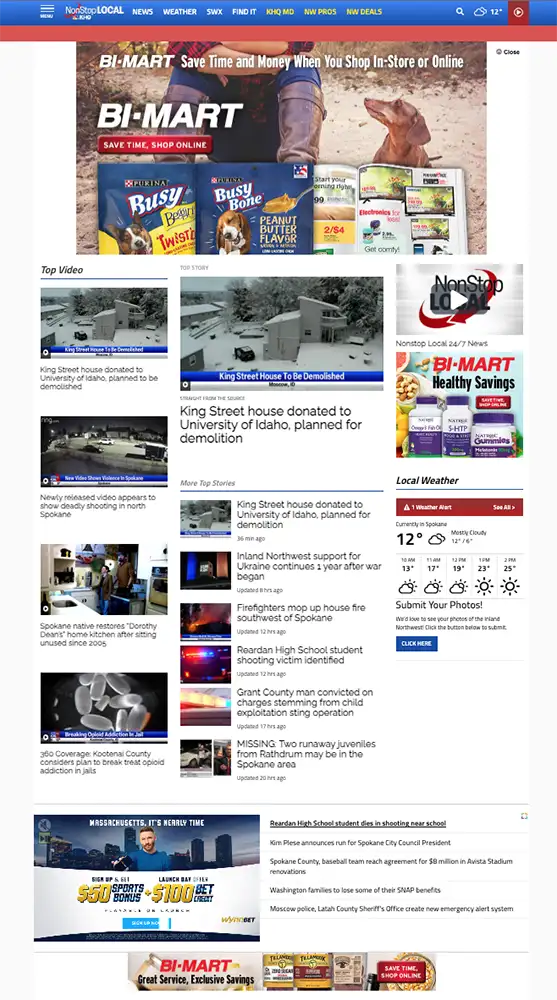This screenshot has width=557, height=1000.
Task: Open the WEATHER menu item
Action: pyautogui.click(x=180, y=11)
